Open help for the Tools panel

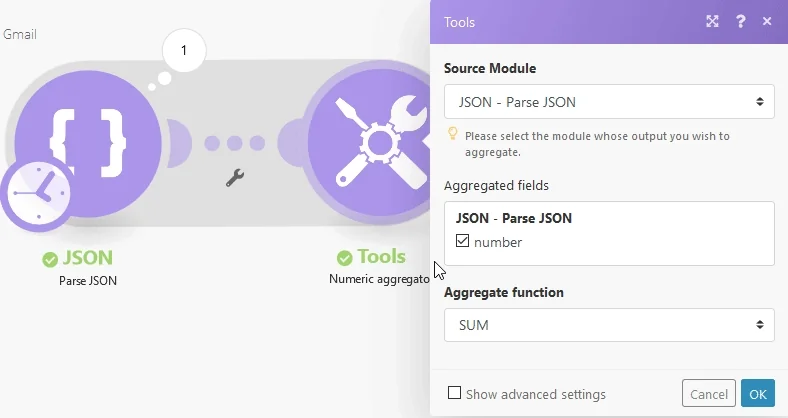point(740,21)
